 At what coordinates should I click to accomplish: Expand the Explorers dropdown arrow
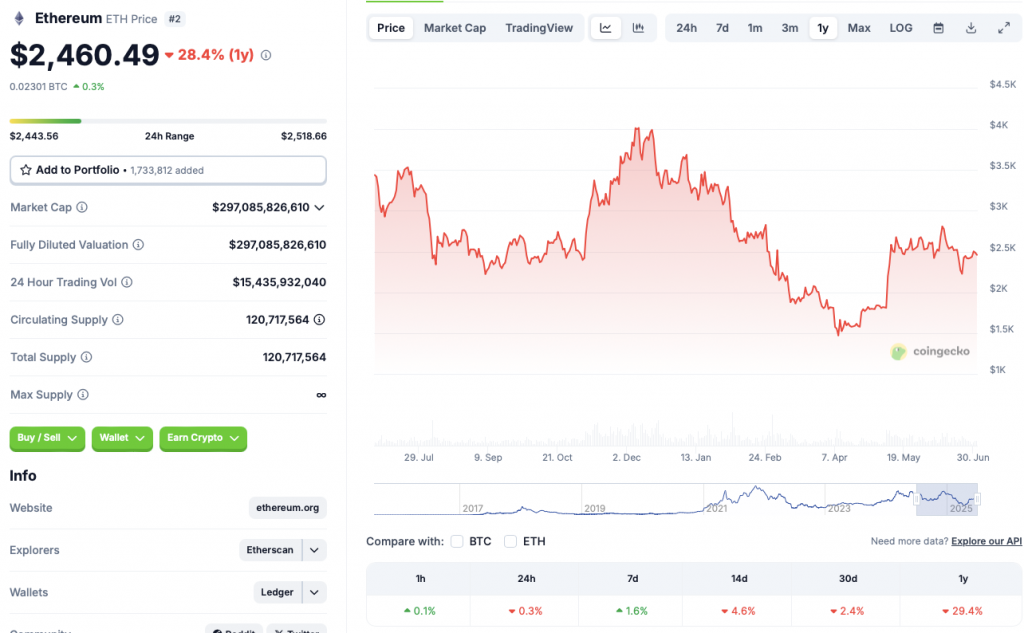click(x=314, y=551)
